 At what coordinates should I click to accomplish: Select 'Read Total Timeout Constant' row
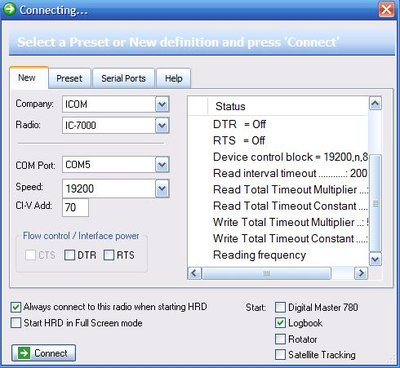click(x=278, y=206)
